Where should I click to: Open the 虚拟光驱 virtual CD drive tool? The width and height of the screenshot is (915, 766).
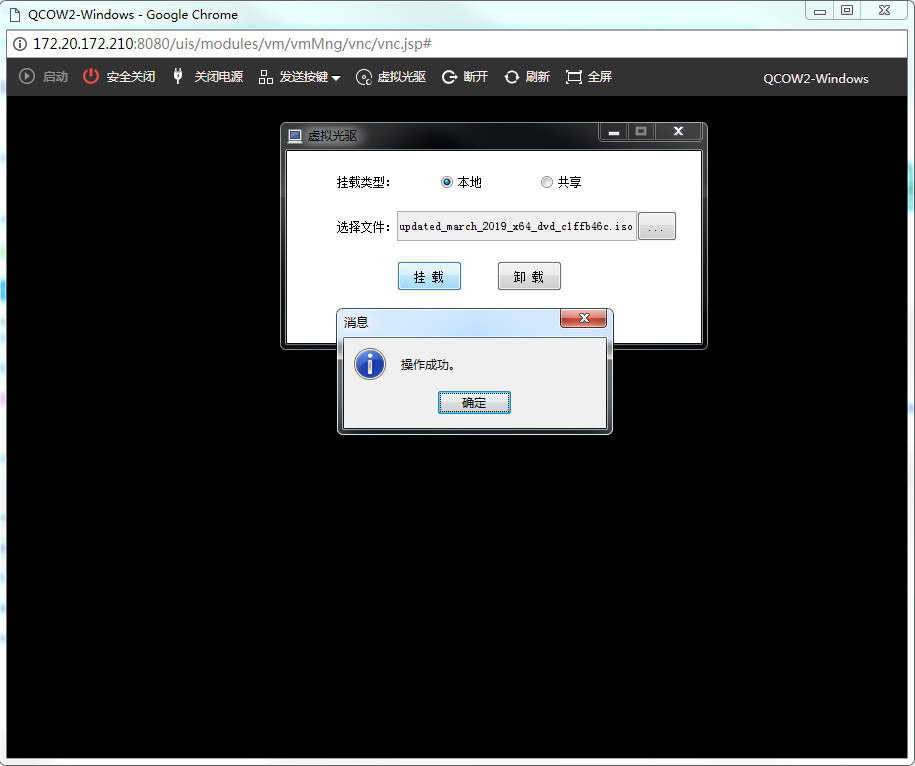pos(391,77)
